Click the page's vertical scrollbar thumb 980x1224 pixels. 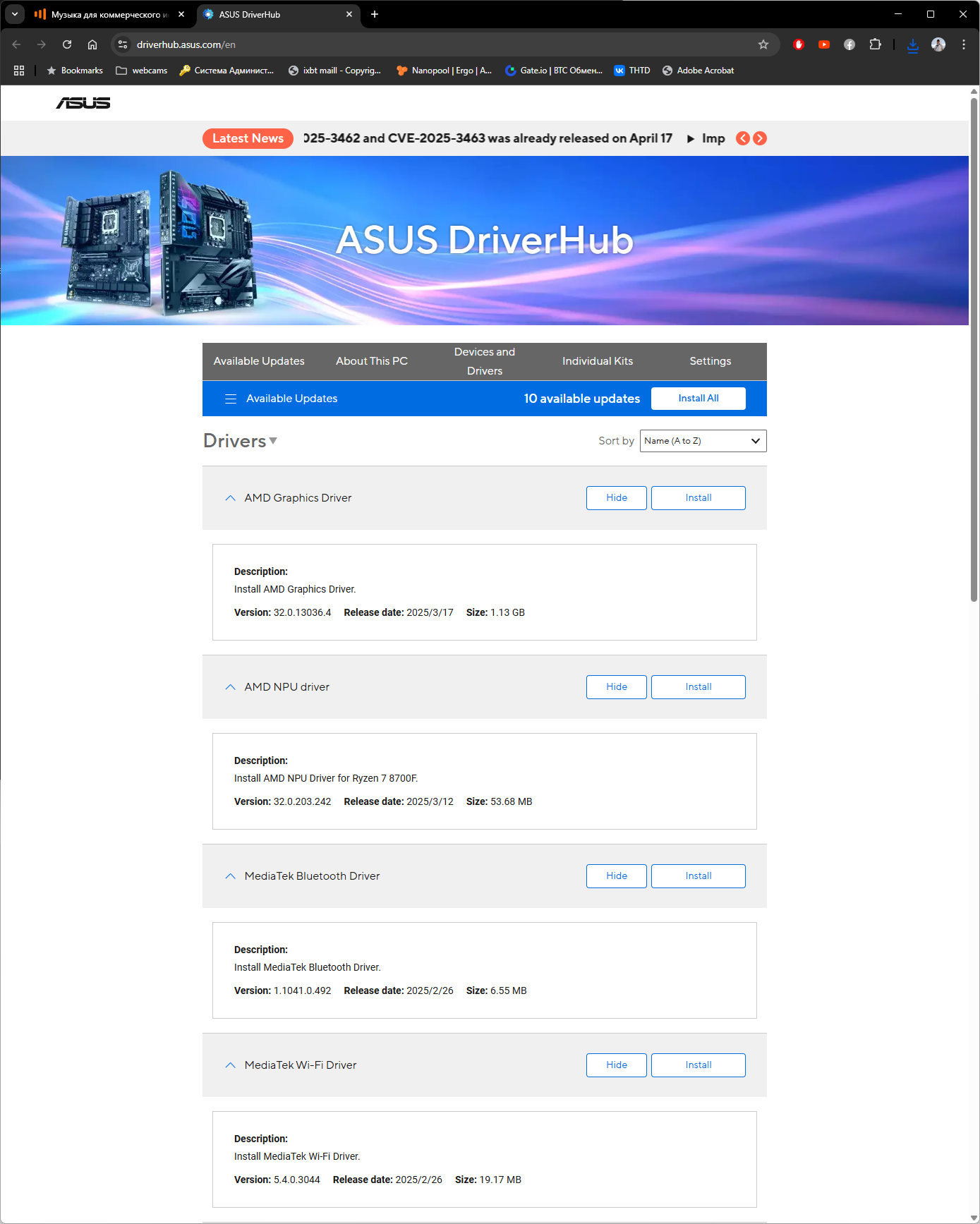(974, 349)
